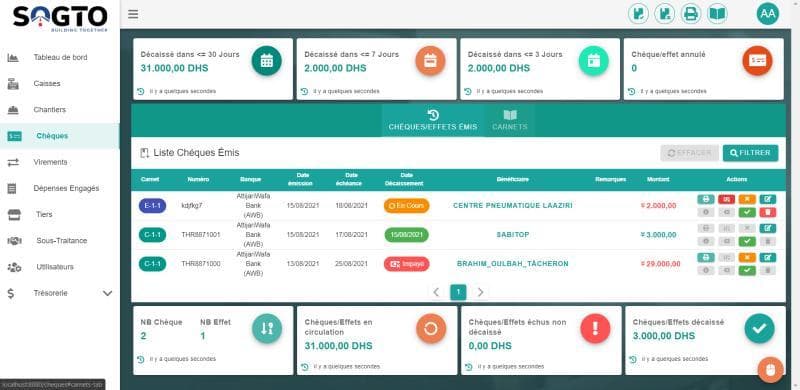Click green check on THR8871001 row
800x390 pixels.
click(747, 241)
